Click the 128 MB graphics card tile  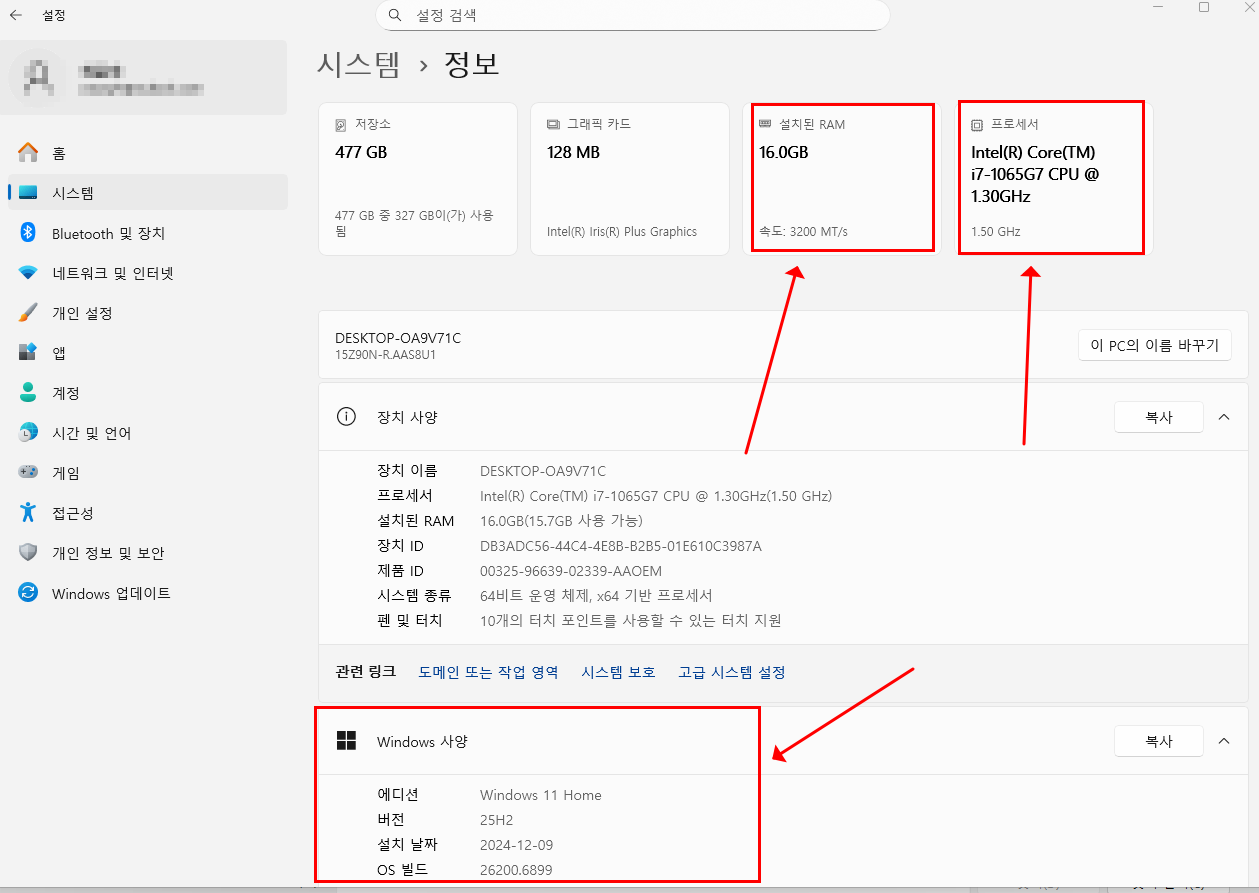tap(630, 179)
